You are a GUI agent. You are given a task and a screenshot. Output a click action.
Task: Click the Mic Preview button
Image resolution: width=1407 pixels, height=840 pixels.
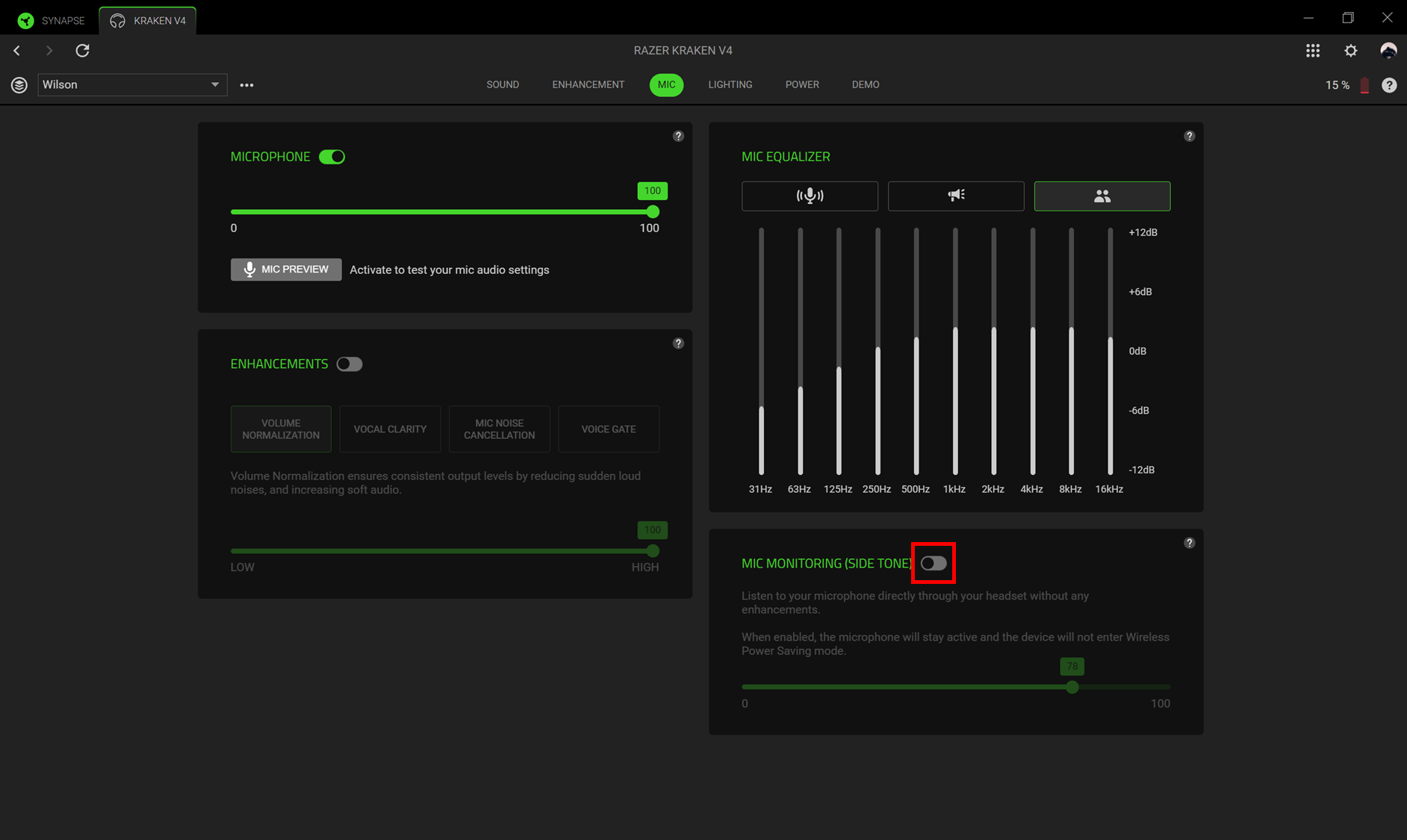click(286, 270)
